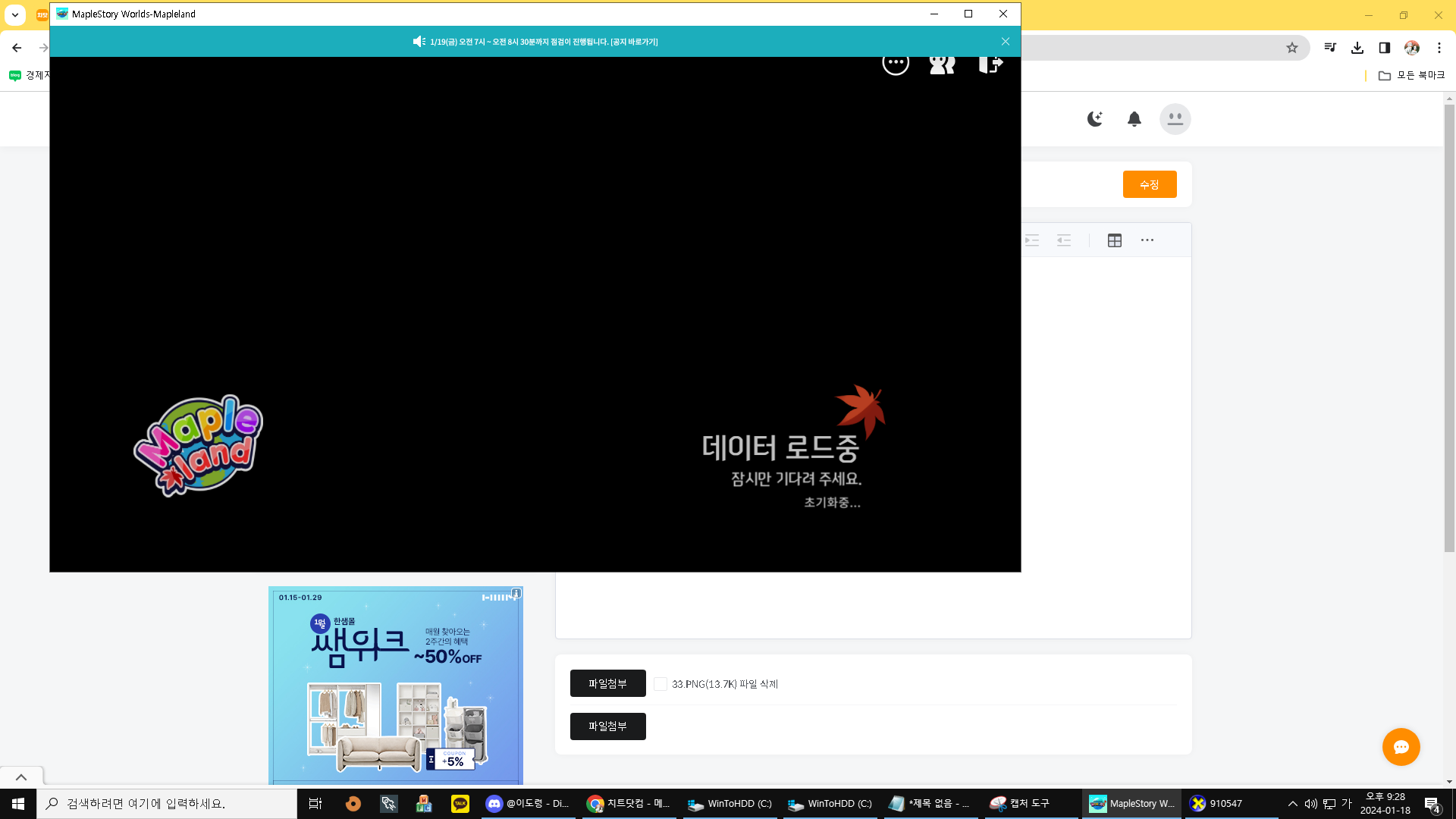Viewport: 1456px width, 819px height.
Task: Dismiss the teal maintenance notice banner
Action: pyautogui.click(x=1005, y=42)
